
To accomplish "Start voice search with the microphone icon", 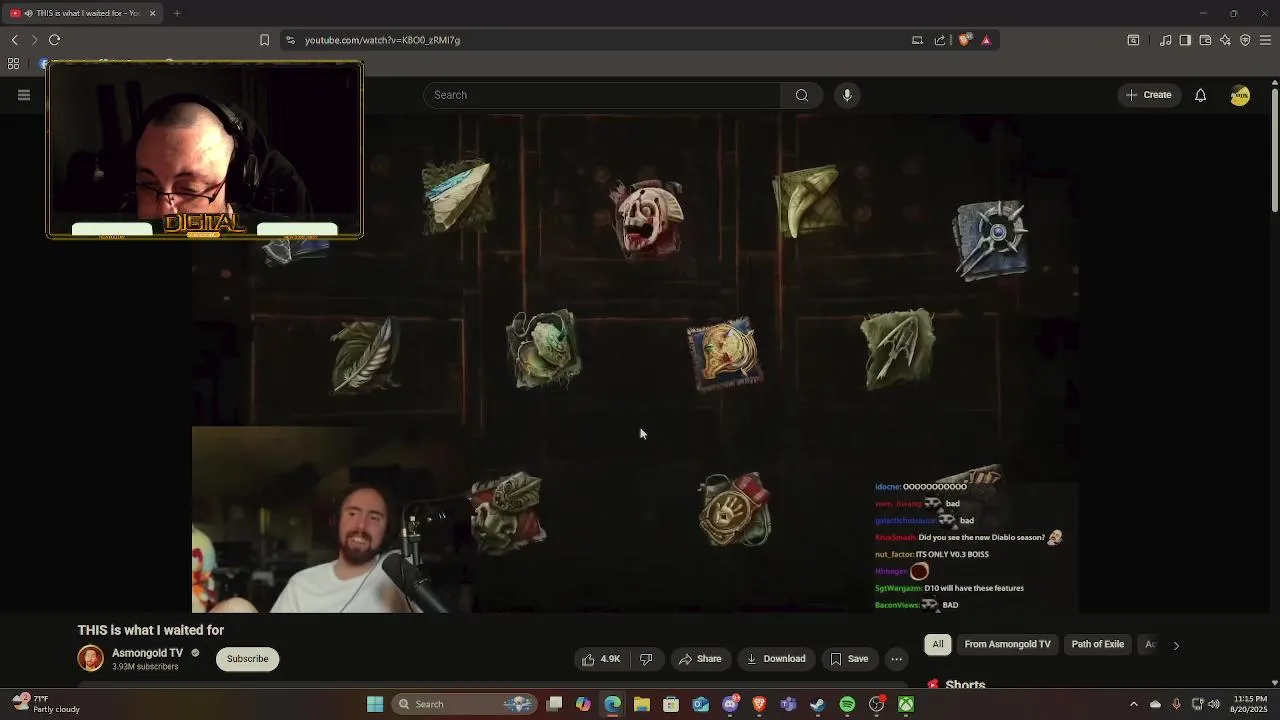I will pos(847,95).
